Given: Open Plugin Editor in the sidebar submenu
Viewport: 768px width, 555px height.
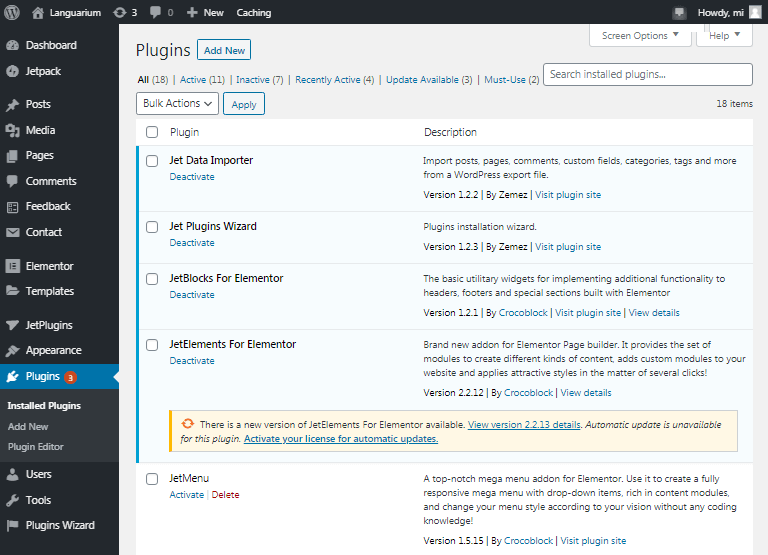Looking at the screenshot, I should 35,447.
